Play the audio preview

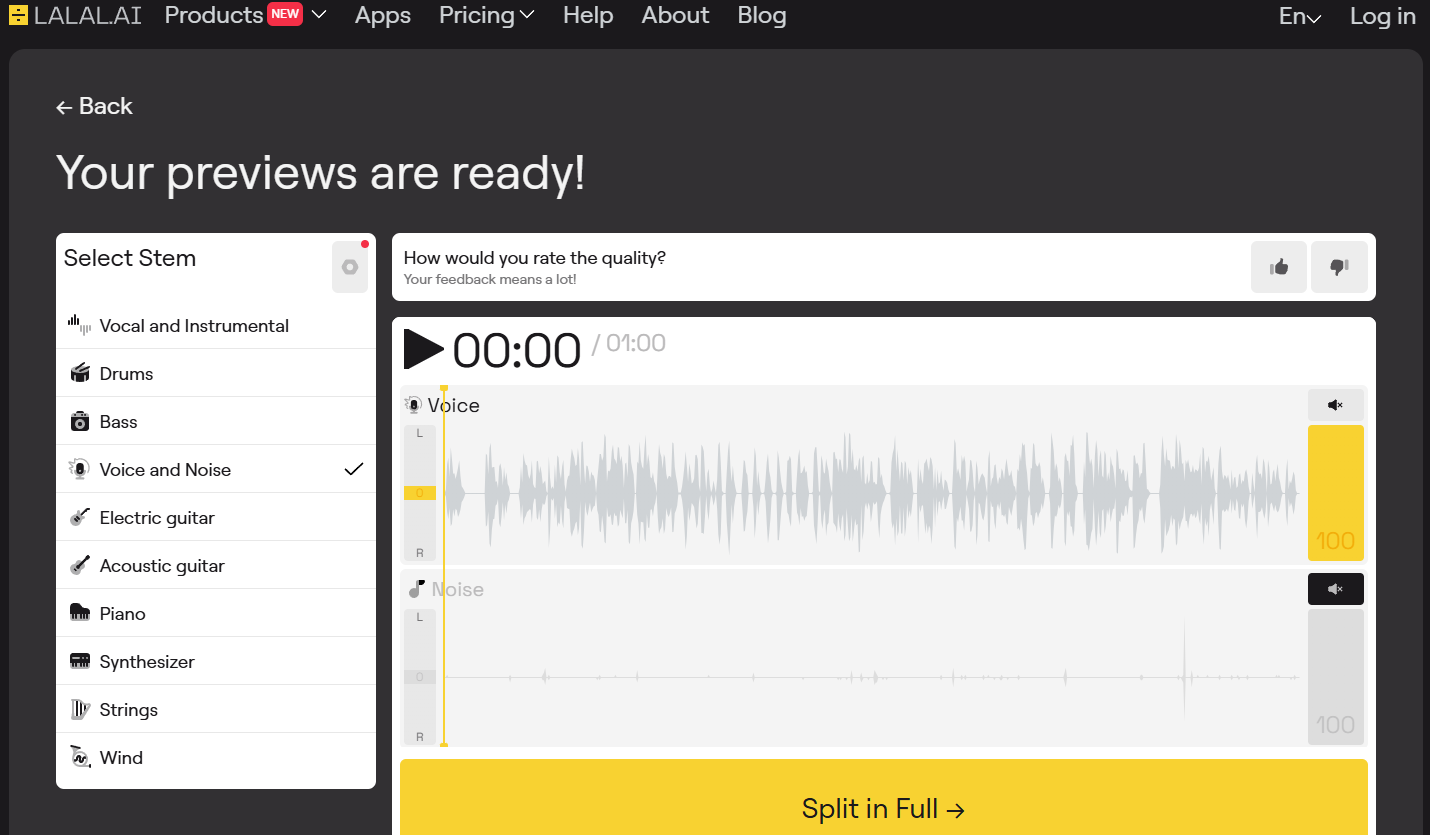point(423,349)
